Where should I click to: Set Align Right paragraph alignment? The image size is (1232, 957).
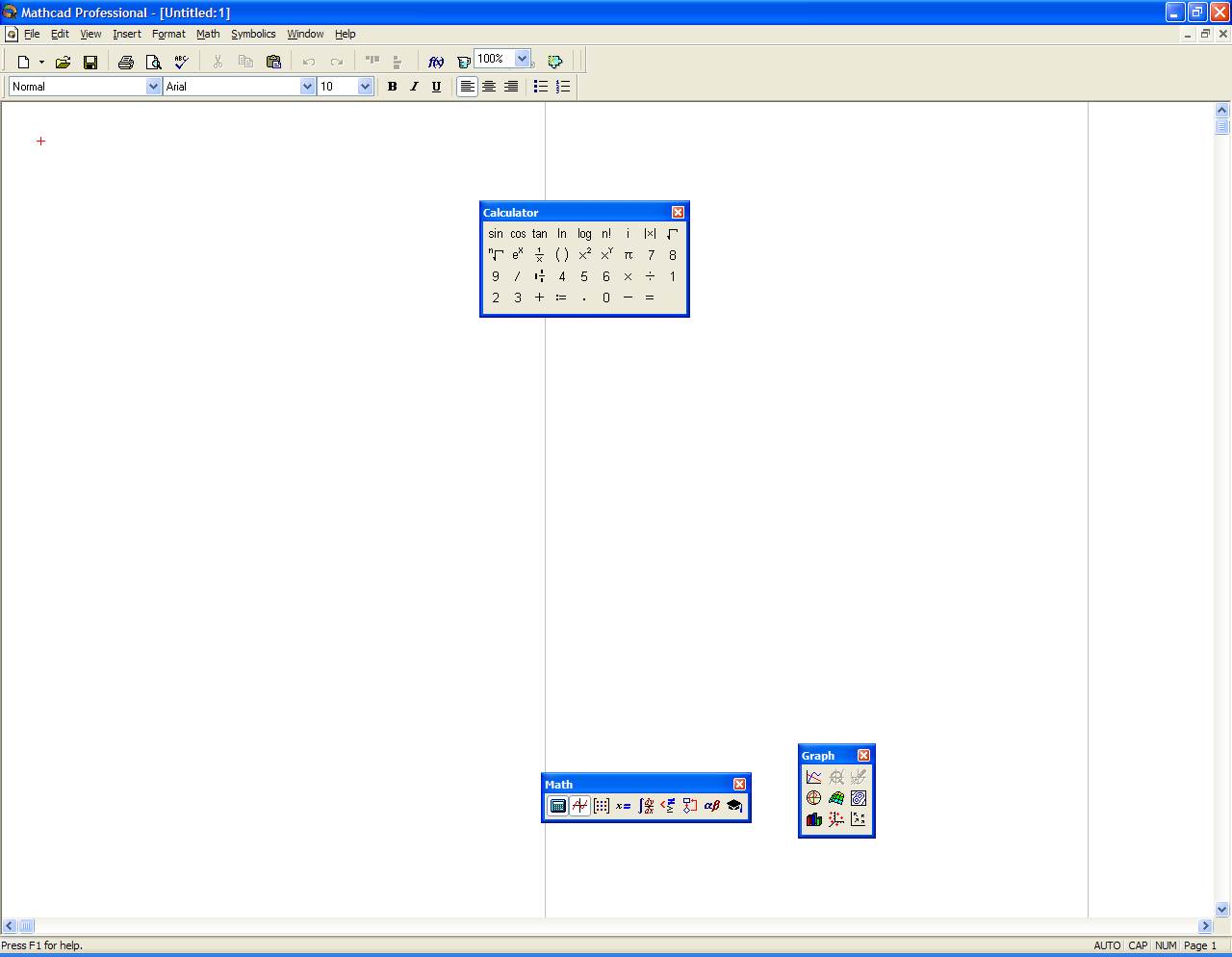pyautogui.click(x=511, y=87)
